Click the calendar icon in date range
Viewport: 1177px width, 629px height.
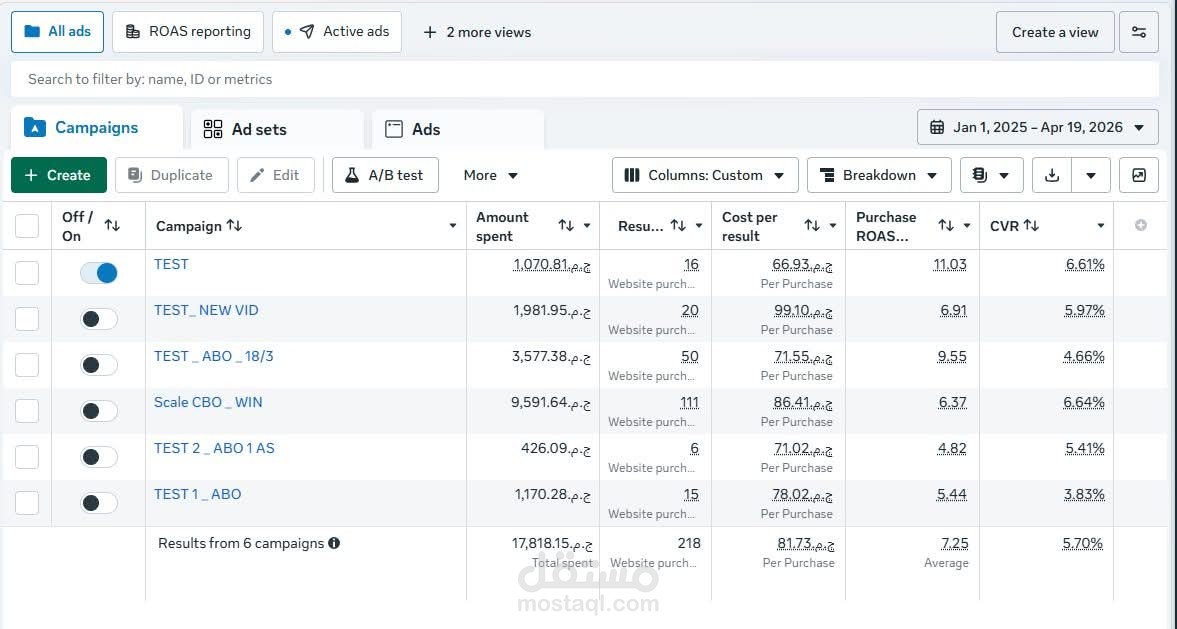pos(937,128)
